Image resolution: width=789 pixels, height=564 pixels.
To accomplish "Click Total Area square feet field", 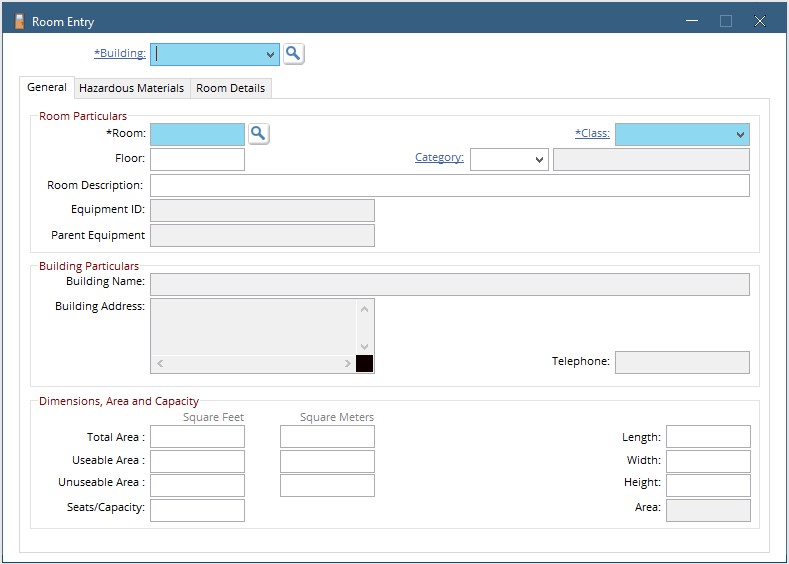I will [x=197, y=437].
